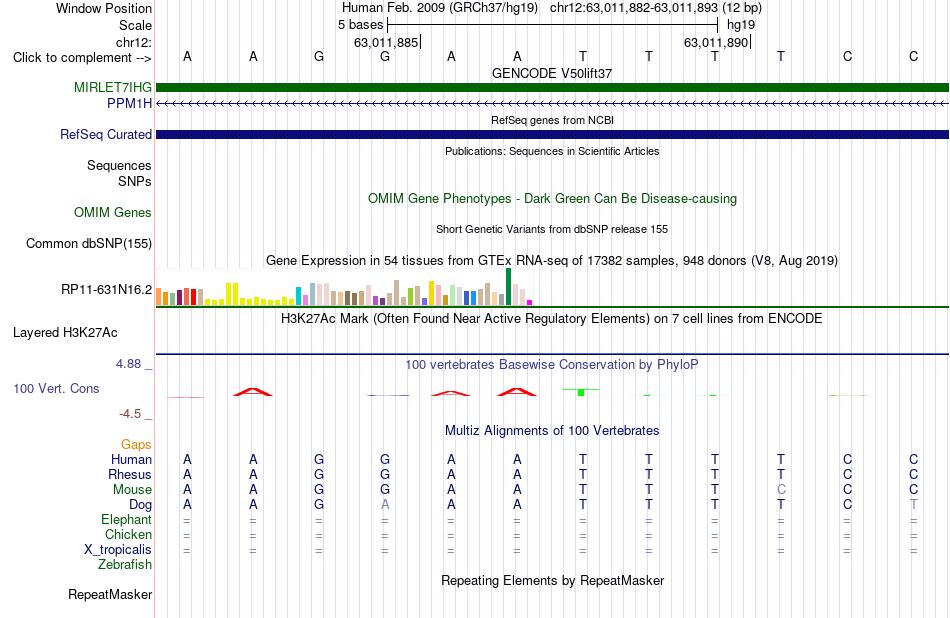
Task: Click position marker 63,011,885
Action: [x=387, y=42]
